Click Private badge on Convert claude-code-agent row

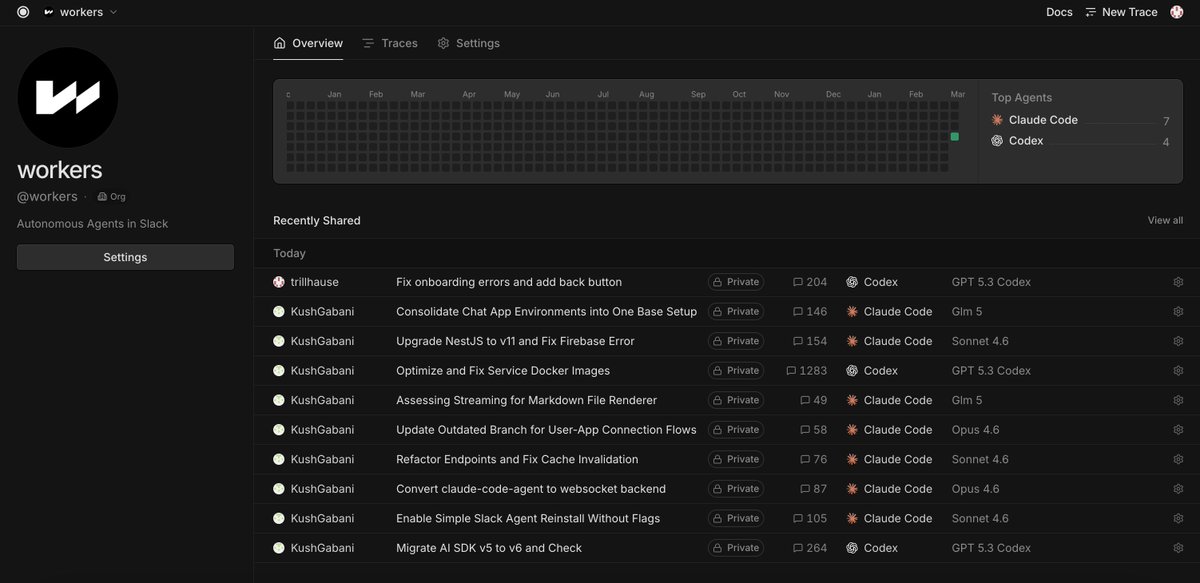pyautogui.click(x=736, y=489)
